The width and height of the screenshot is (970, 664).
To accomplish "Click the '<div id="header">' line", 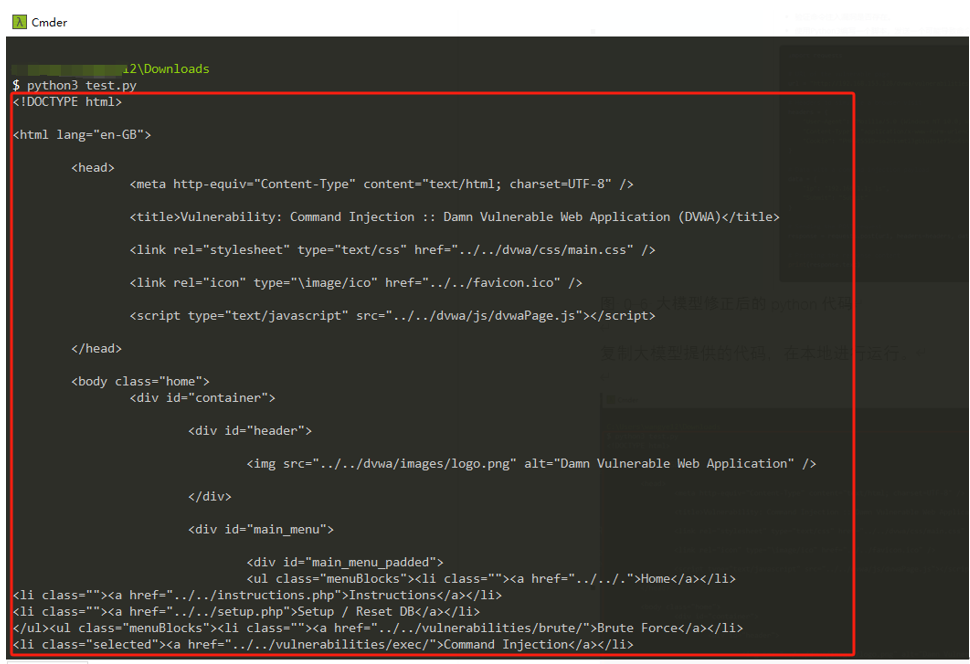I will (250, 430).
